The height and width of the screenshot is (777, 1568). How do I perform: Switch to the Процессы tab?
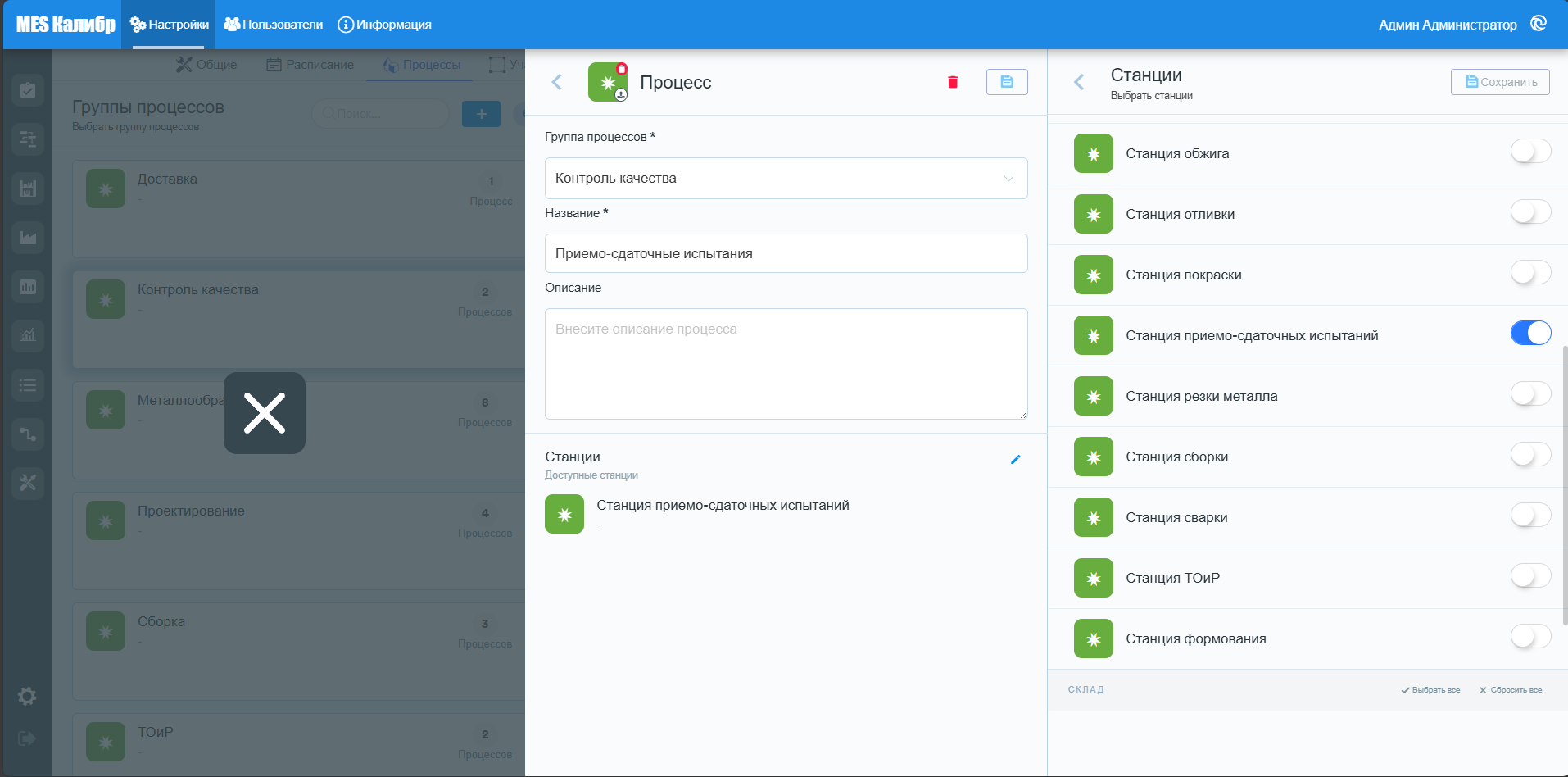tap(422, 65)
